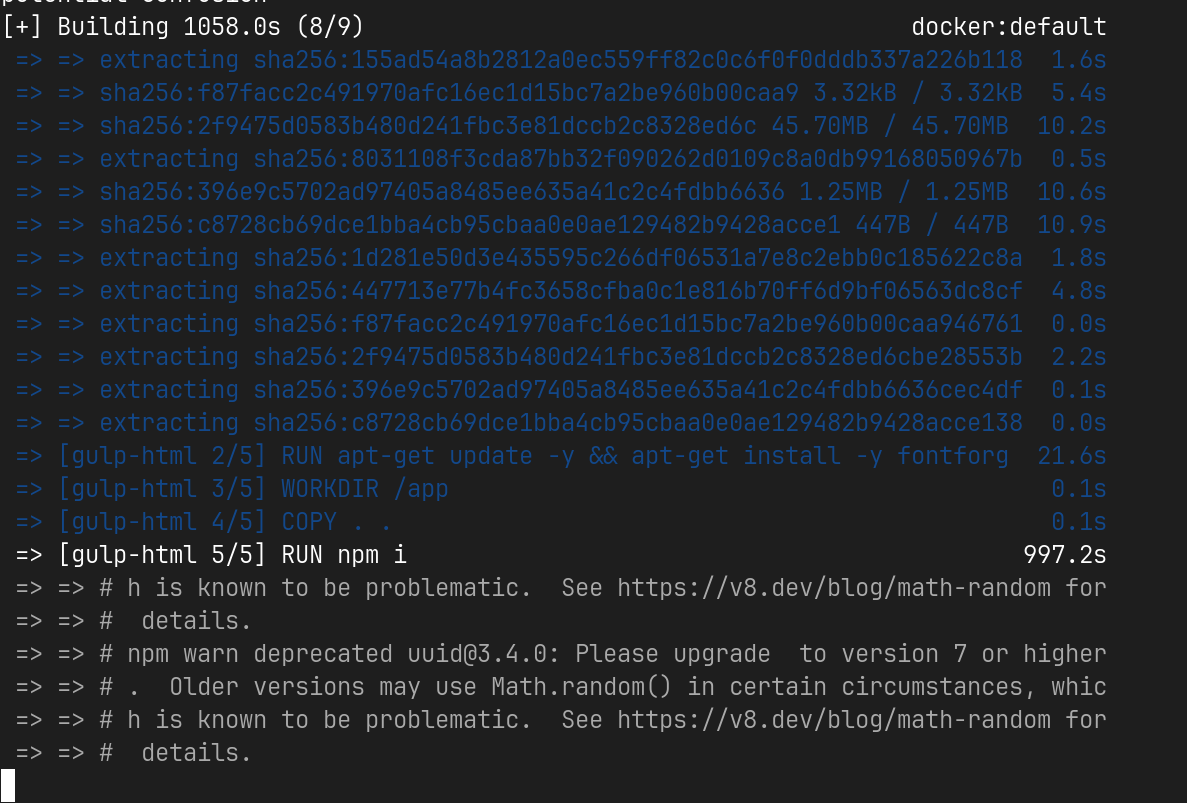
Task: Click the extracting sha256:155ad54a8b line
Action: (x=560, y=60)
